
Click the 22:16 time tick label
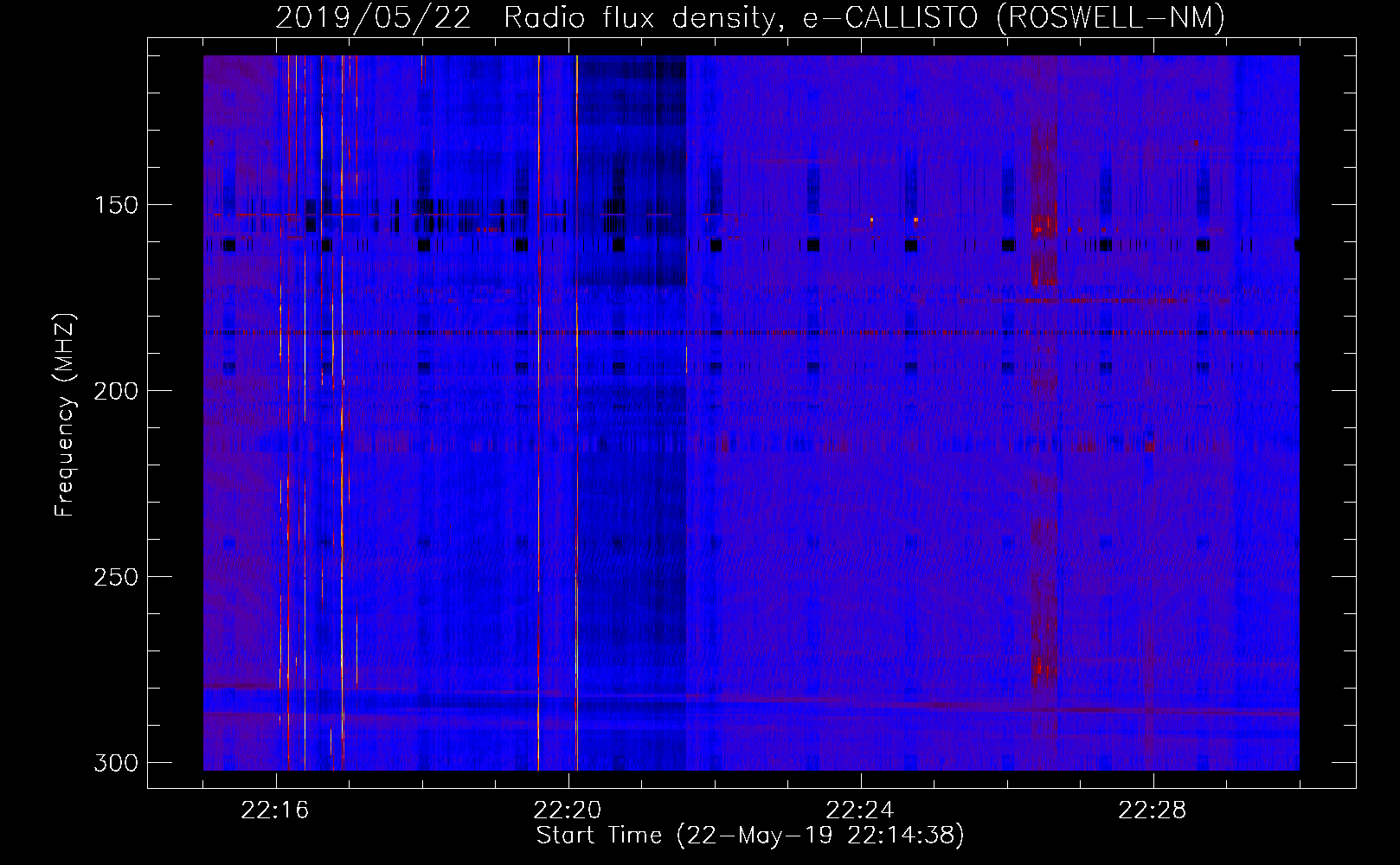[x=275, y=811]
